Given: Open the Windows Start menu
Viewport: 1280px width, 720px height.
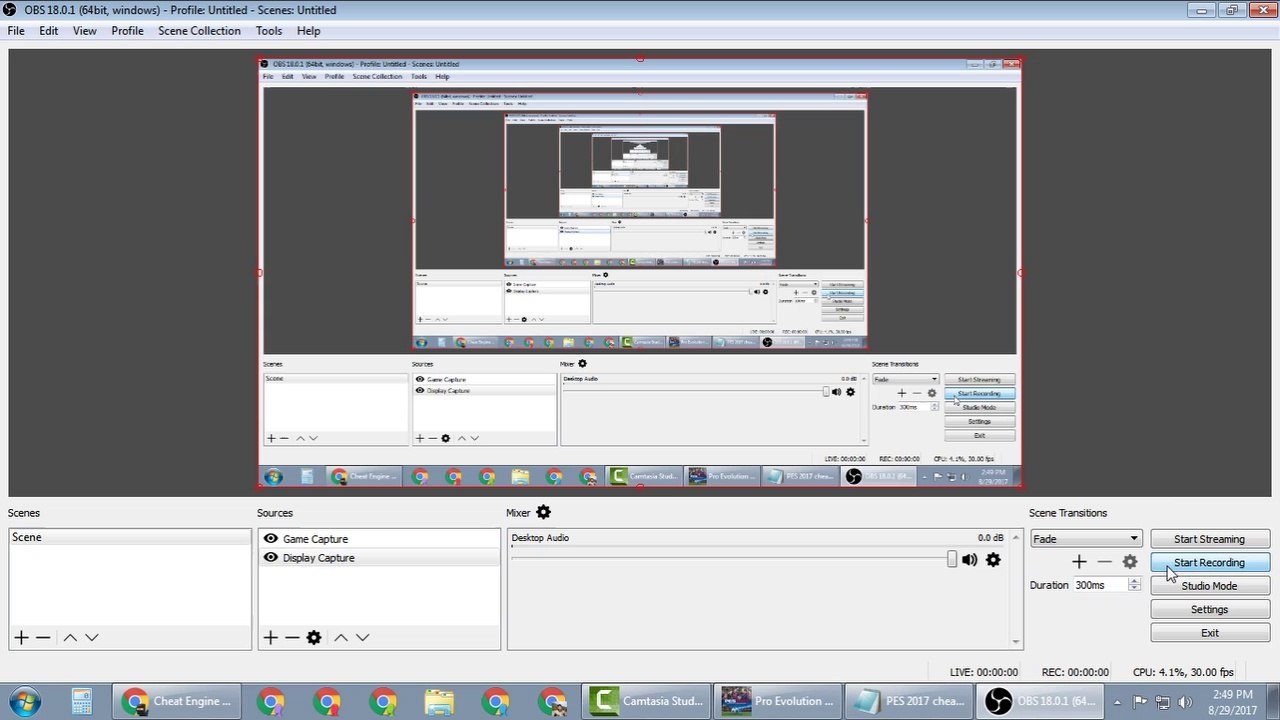Looking at the screenshot, I should 25,701.
